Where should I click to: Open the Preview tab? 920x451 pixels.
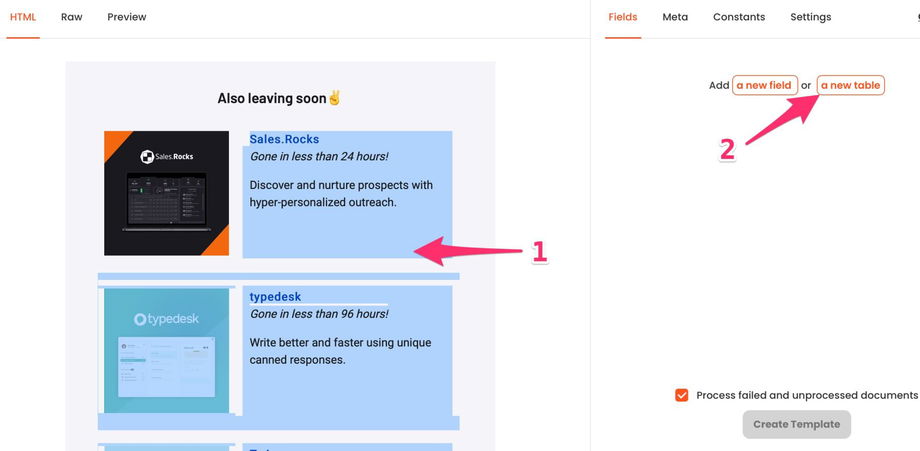tap(127, 17)
